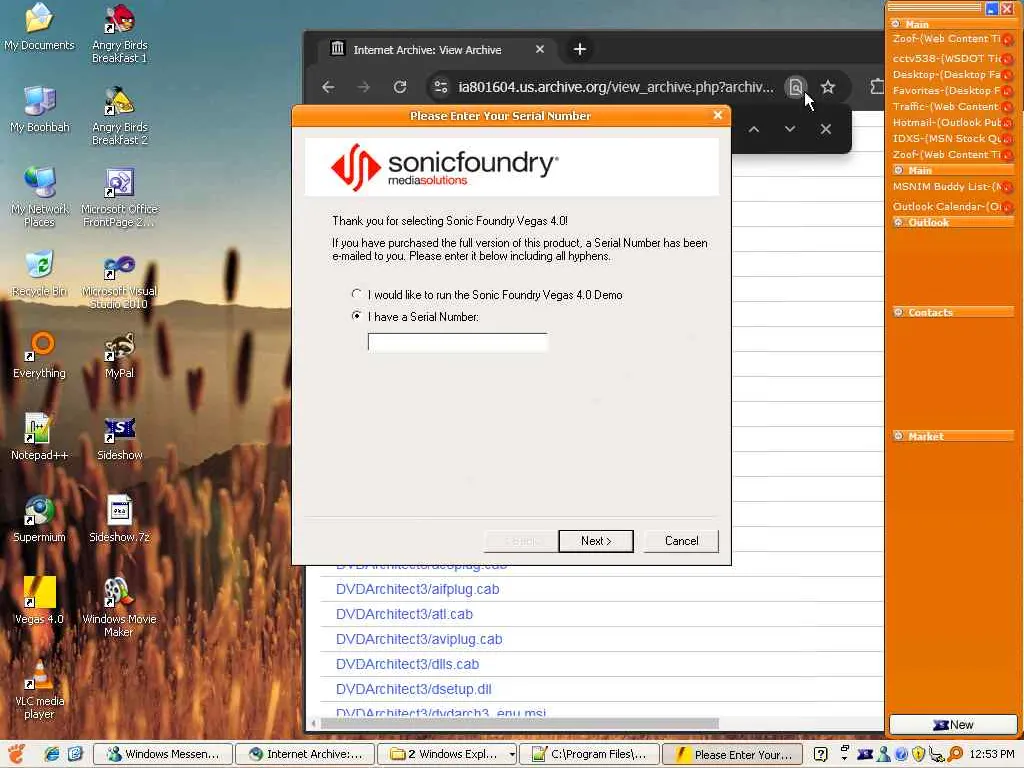Select the Angry Birds Breakfast 2 shortcut
Screen dimensions: 1024x768
pyautogui.click(x=120, y=116)
